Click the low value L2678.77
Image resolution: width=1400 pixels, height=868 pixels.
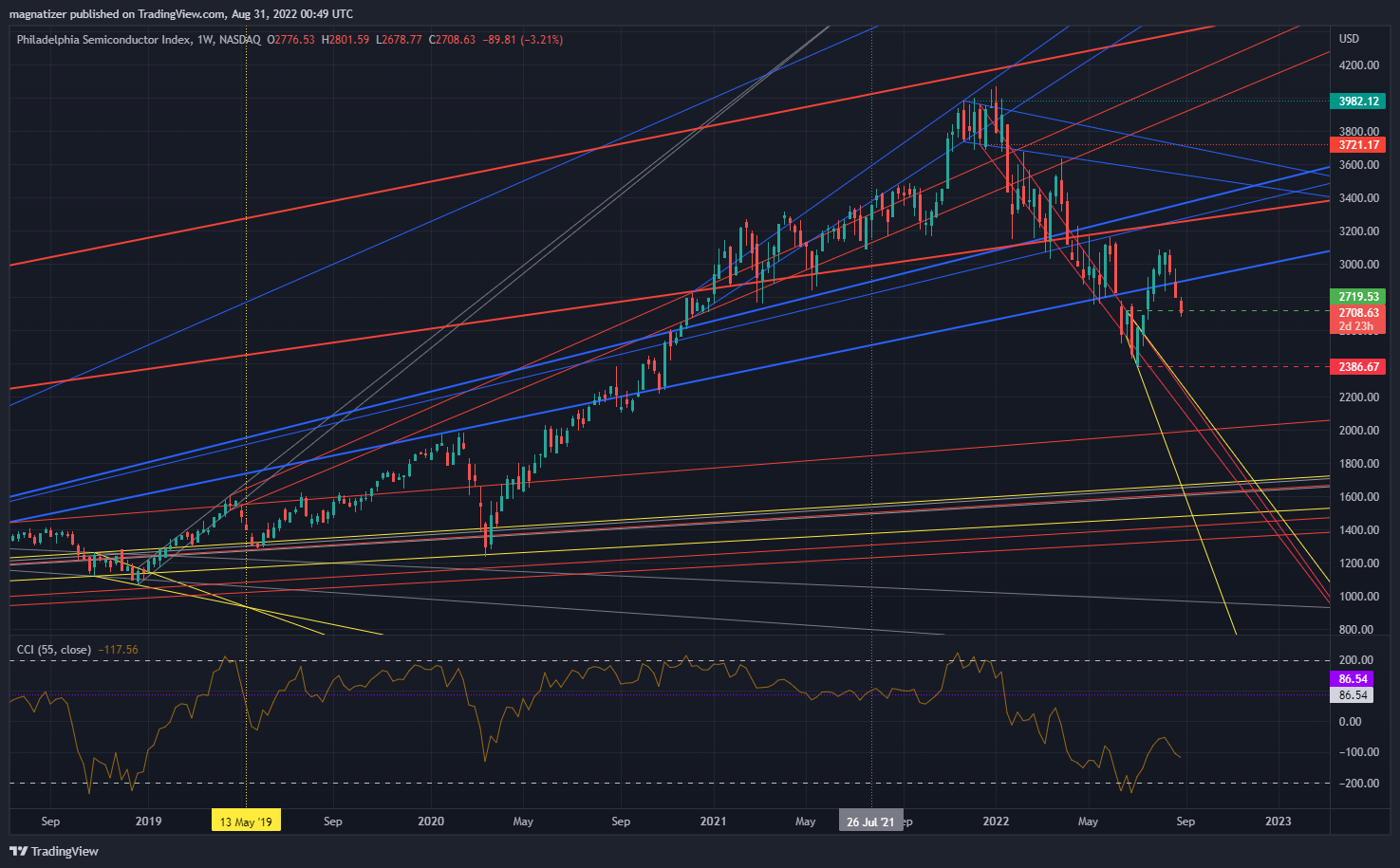399,40
